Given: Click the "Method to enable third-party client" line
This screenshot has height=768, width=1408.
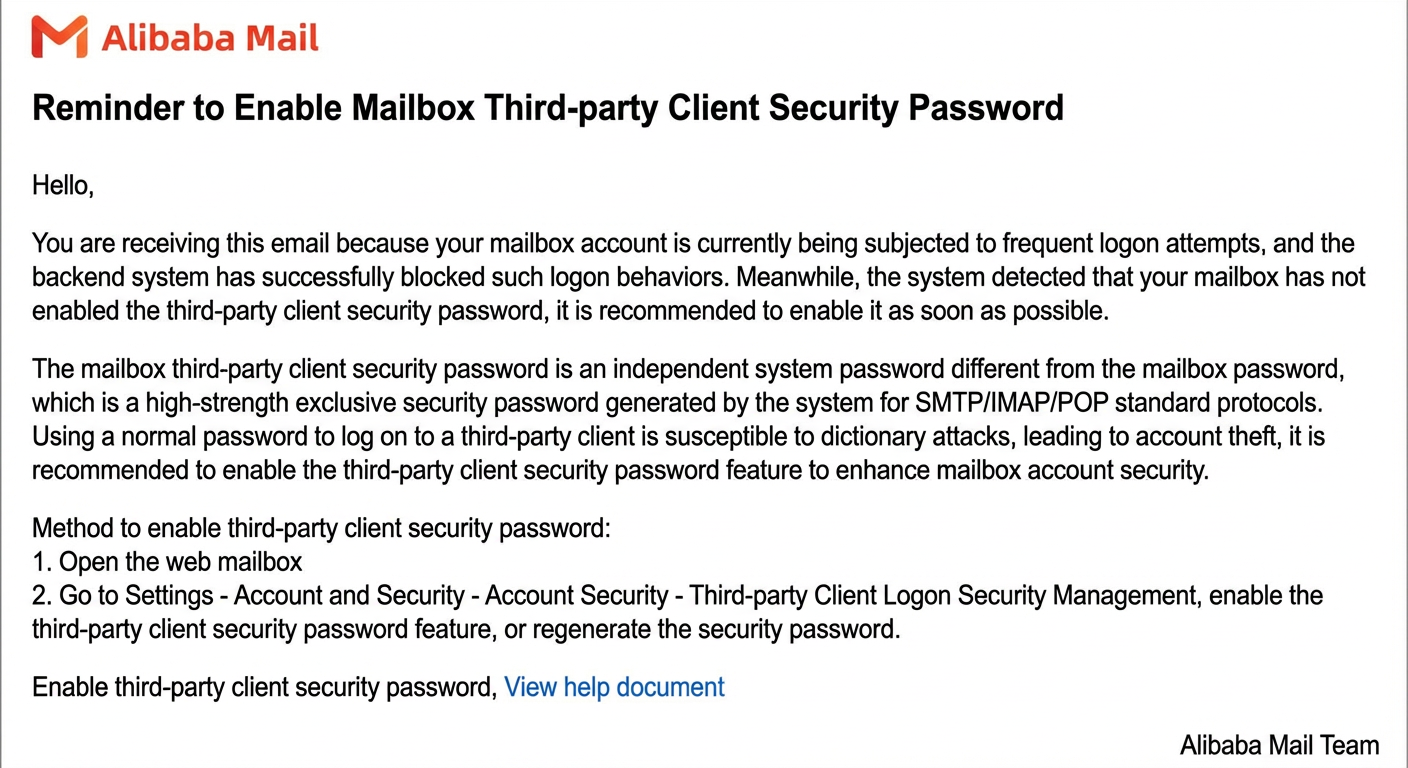Looking at the screenshot, I should click(x=321, y=528).
